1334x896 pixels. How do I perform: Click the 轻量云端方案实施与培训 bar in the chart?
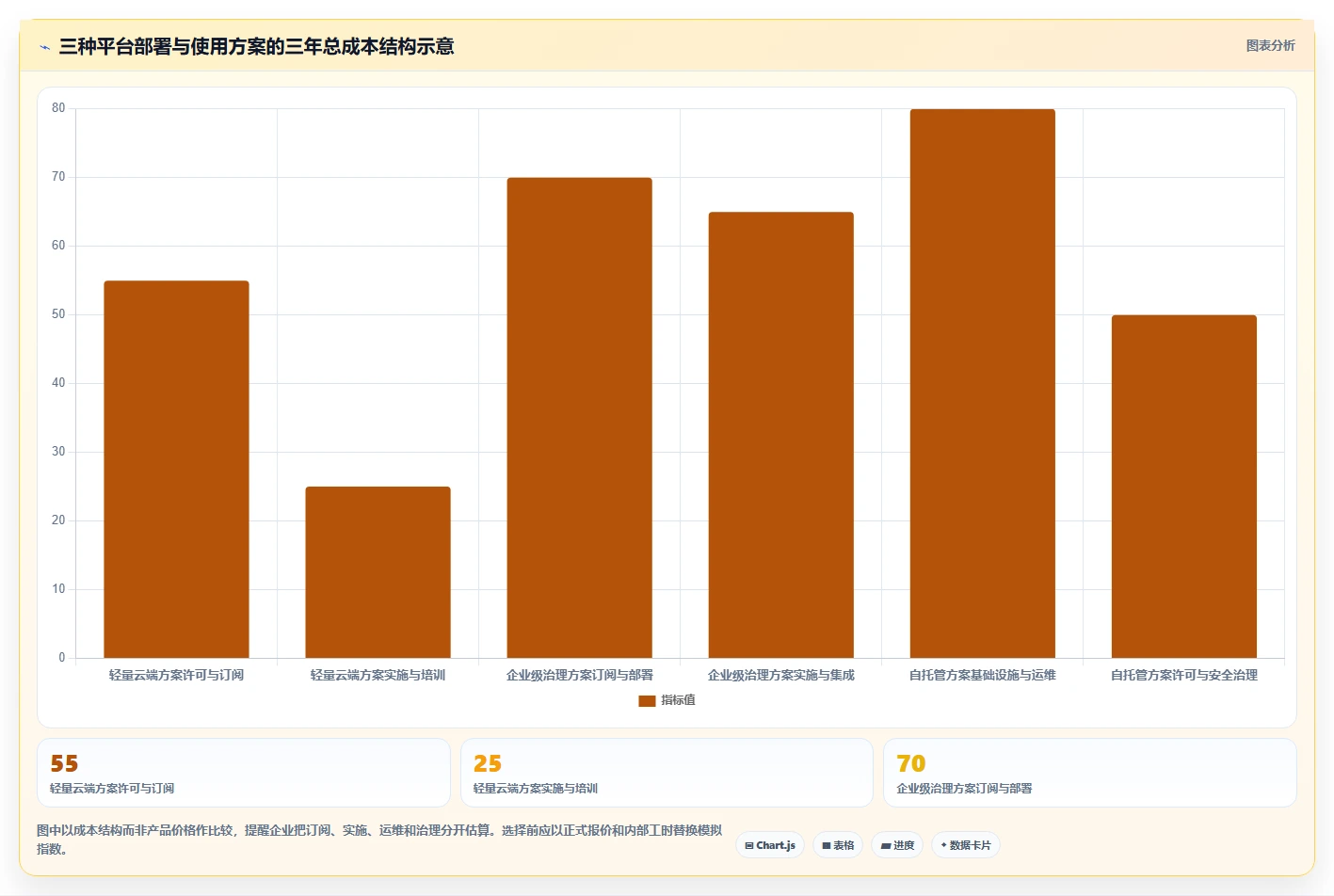pos(378,572)
